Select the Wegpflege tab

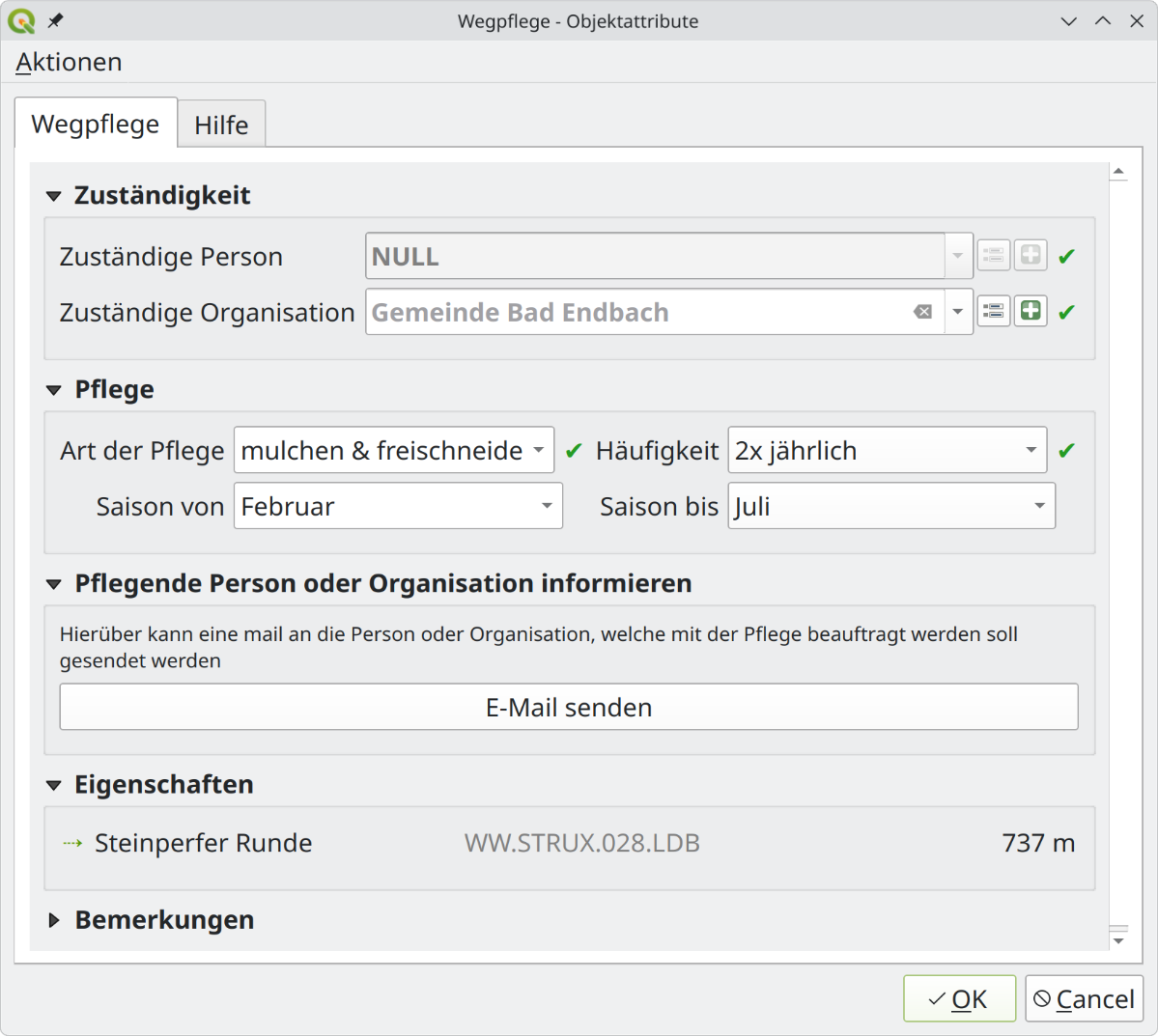coord(96,124)
